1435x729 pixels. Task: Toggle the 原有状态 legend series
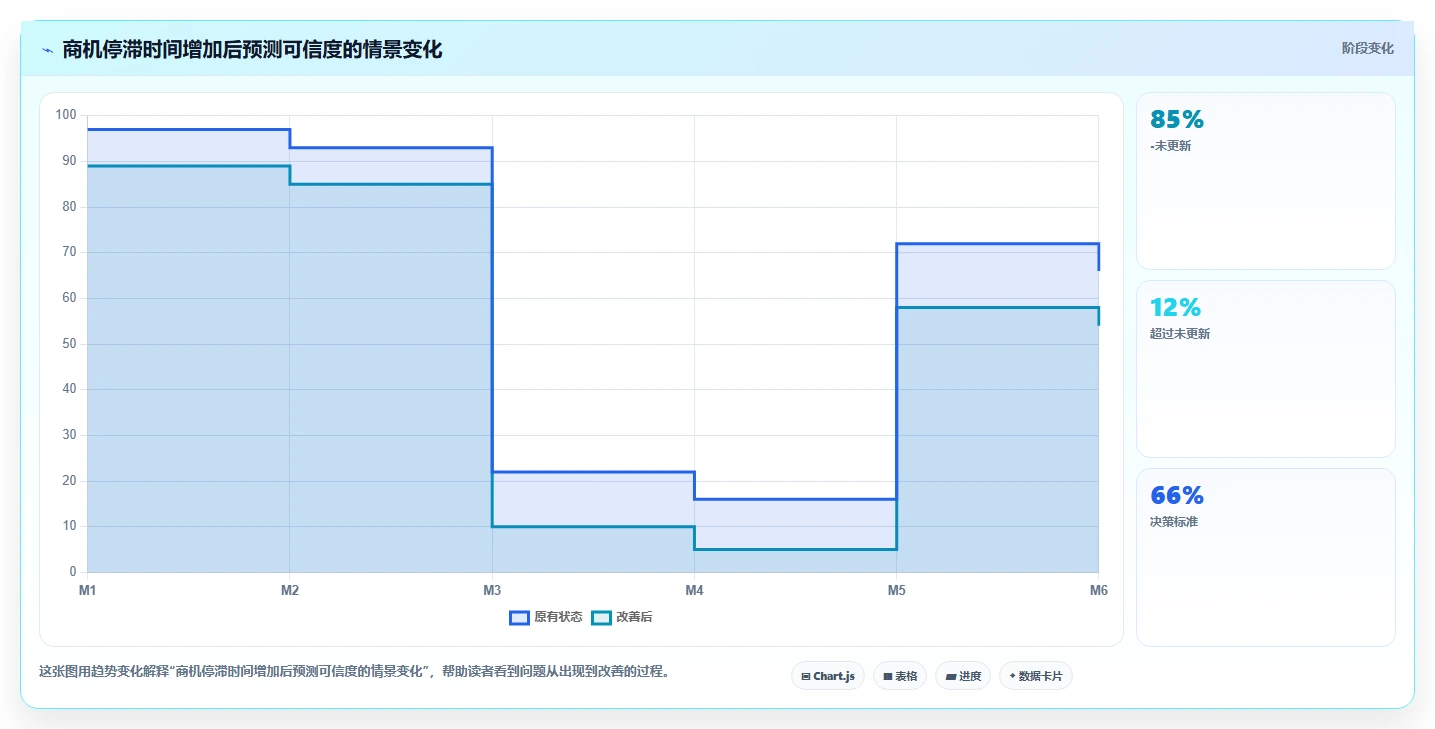[545, 618]
